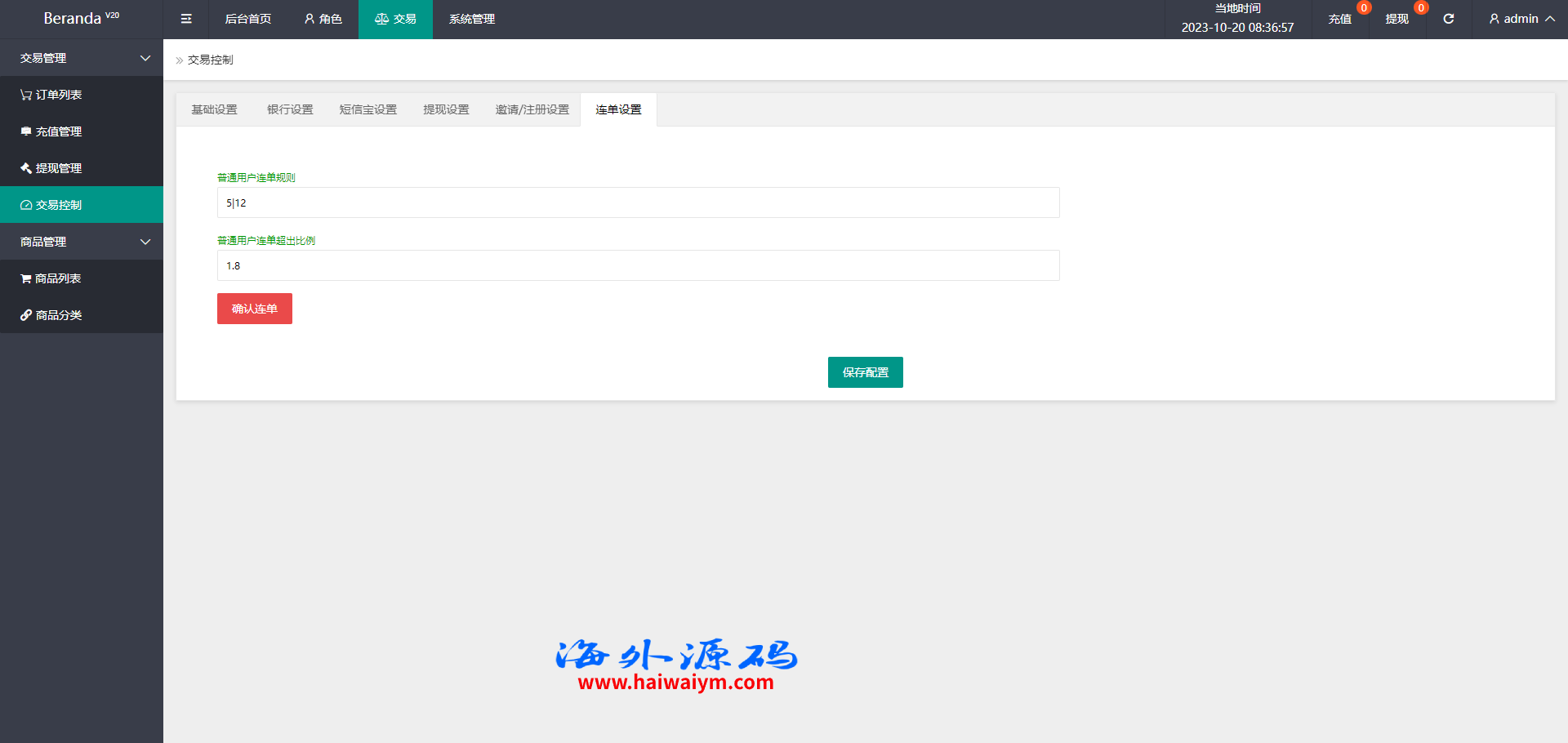Click the green 保存配置 button
The image size is (1568, 743).
coord(865,372)
